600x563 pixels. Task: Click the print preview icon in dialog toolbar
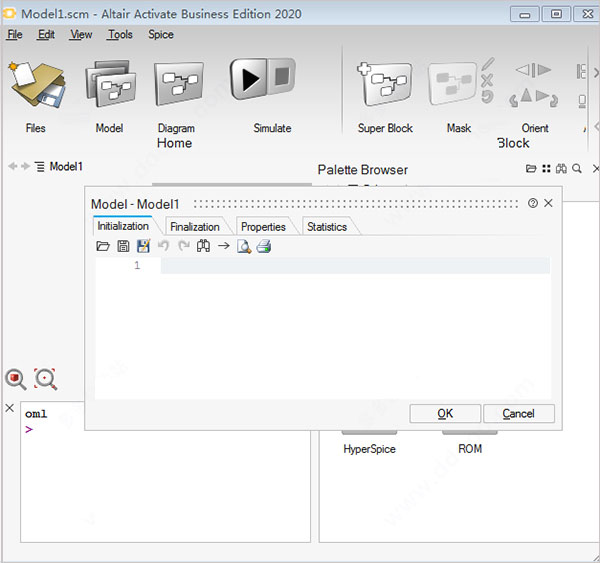click(244, 246)
